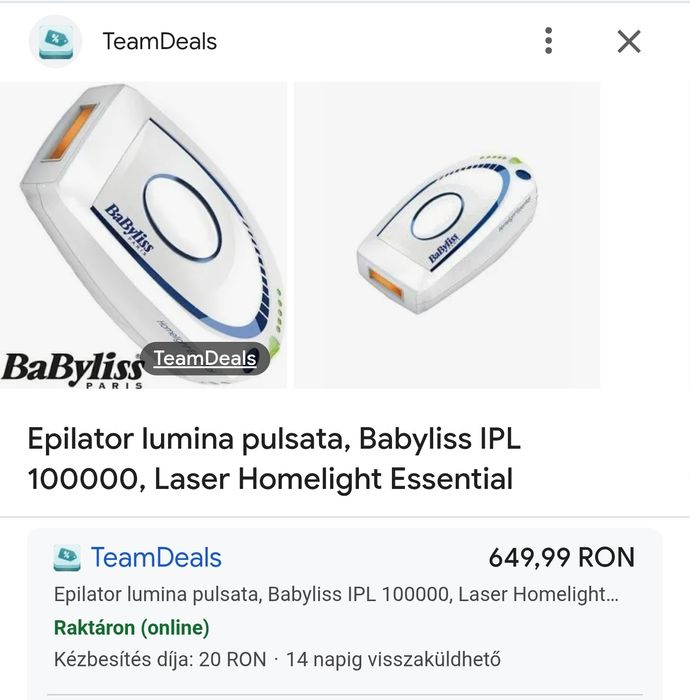
Task: Click the 649,99 RON price
Action: point(561,558)
